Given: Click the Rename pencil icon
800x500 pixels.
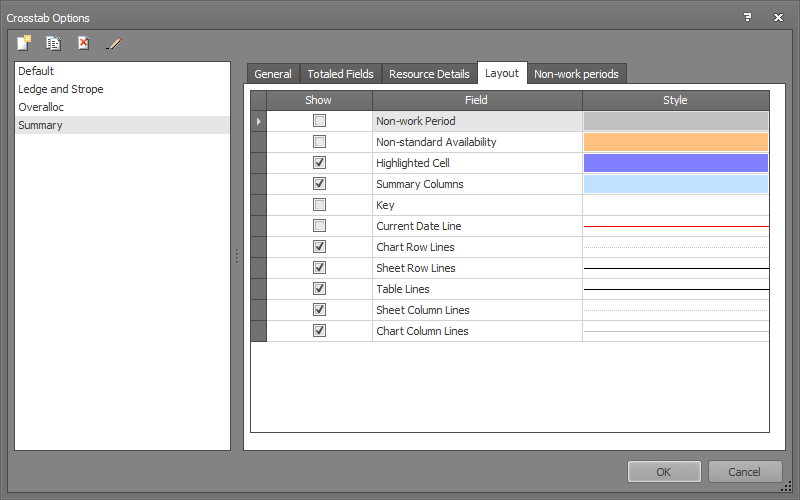Looking at the screenshot, I should pos(114,43).
